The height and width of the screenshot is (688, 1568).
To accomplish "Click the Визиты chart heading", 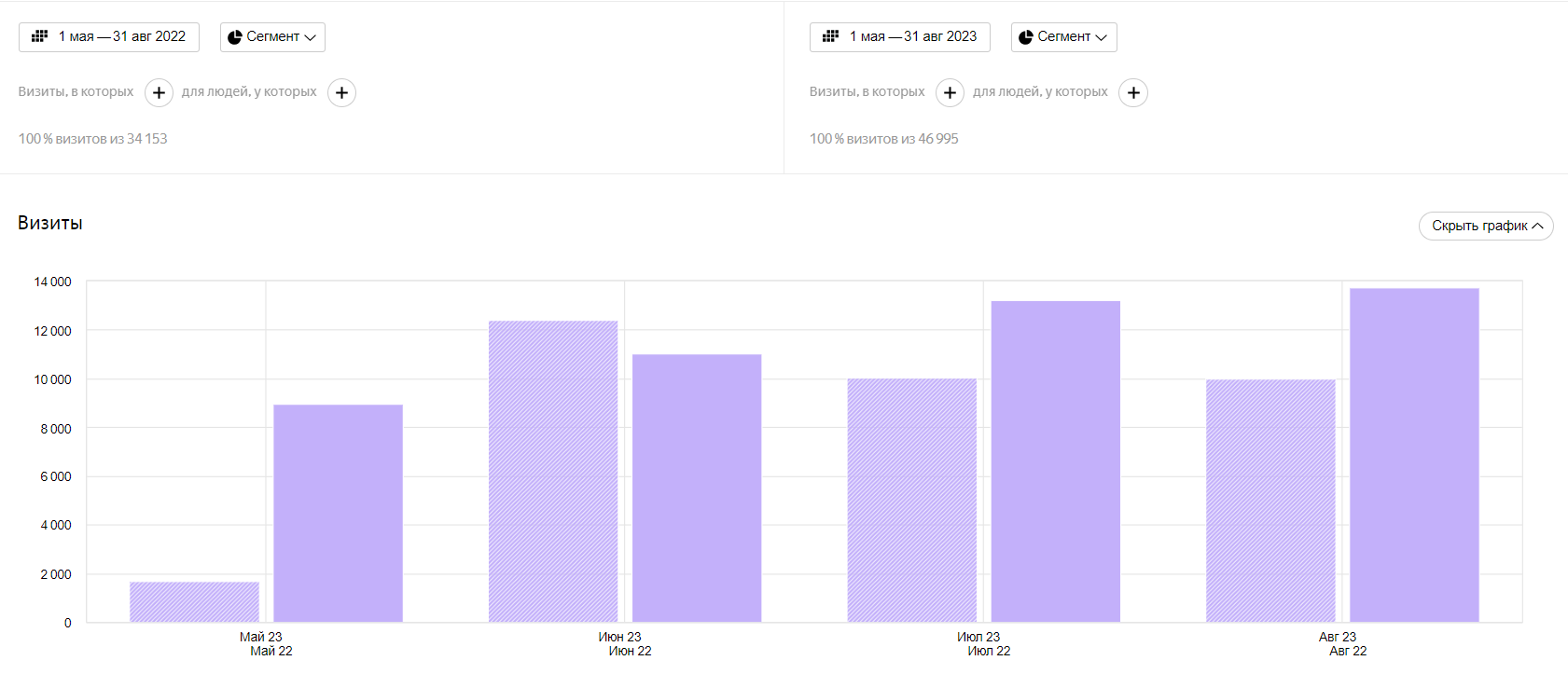I will [x=50, y=223].
